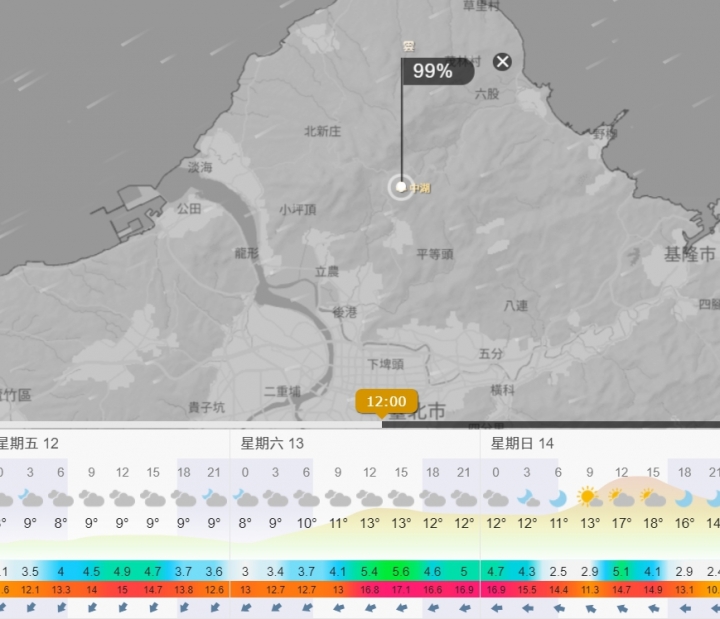Select hour 9 under 星期日 14

tap(590, 472)
